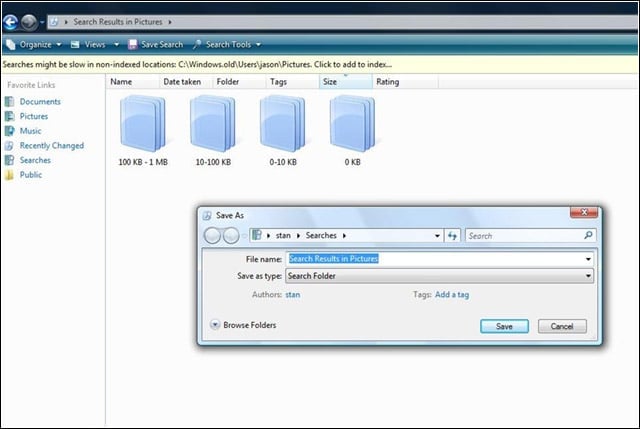
Task: Close the Save As dialog
Action: coord(584,212)
